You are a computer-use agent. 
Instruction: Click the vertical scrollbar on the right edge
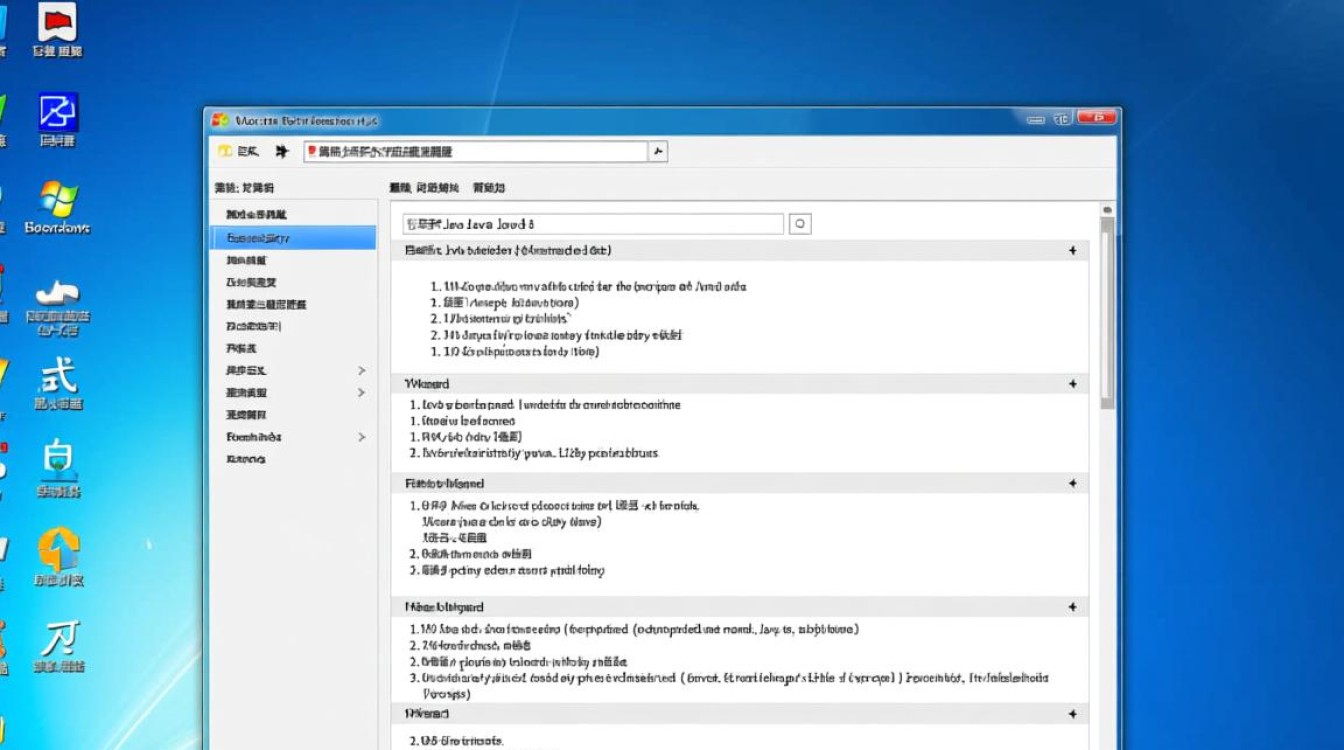pyautogui.click(x=1107, y=300)
